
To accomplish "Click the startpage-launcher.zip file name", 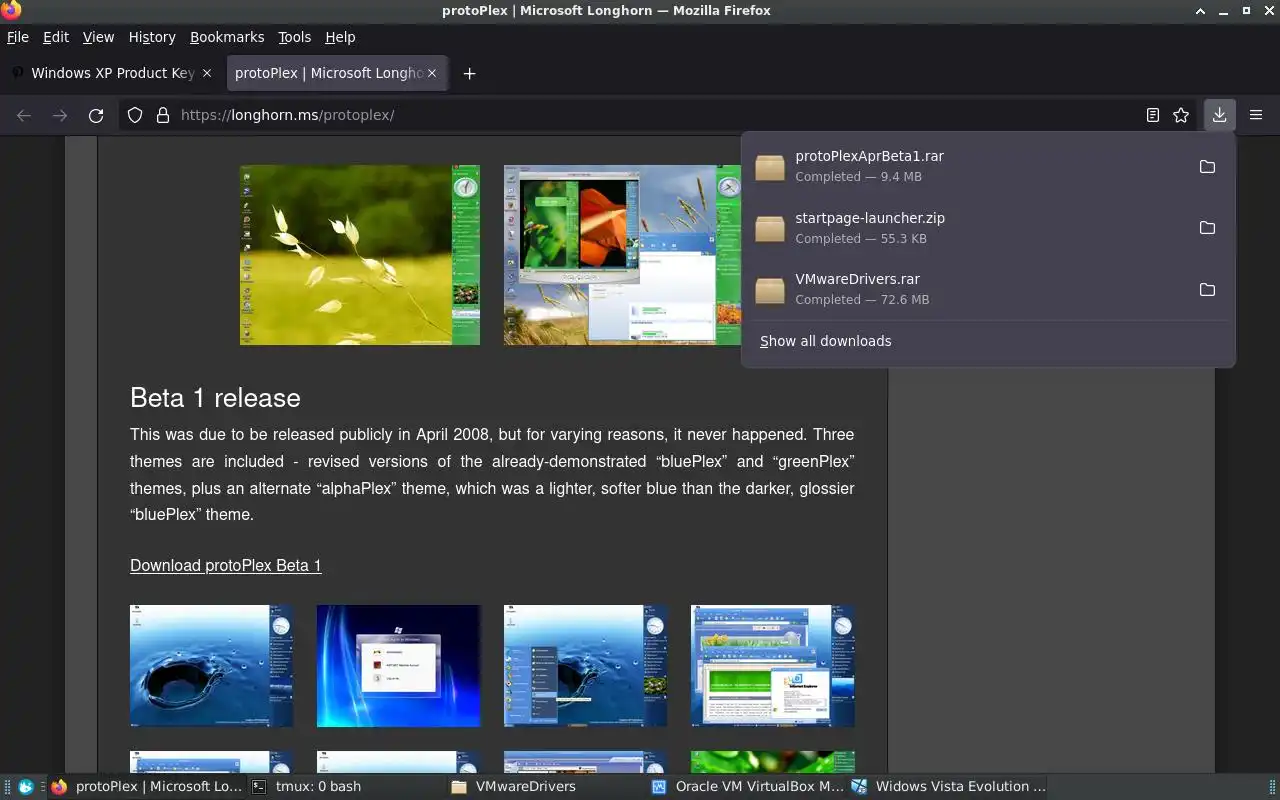I will (x=870, y=218).
